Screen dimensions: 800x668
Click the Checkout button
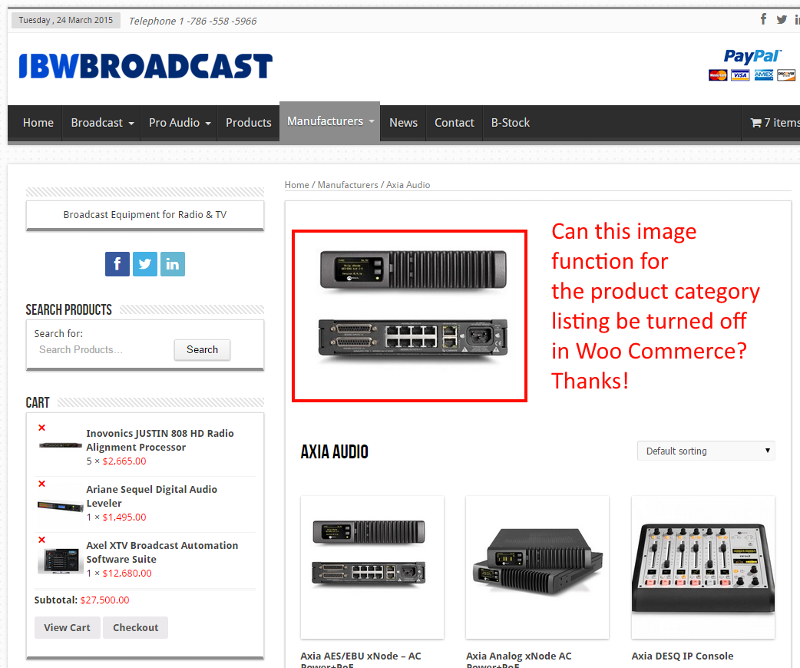(135, 628)
